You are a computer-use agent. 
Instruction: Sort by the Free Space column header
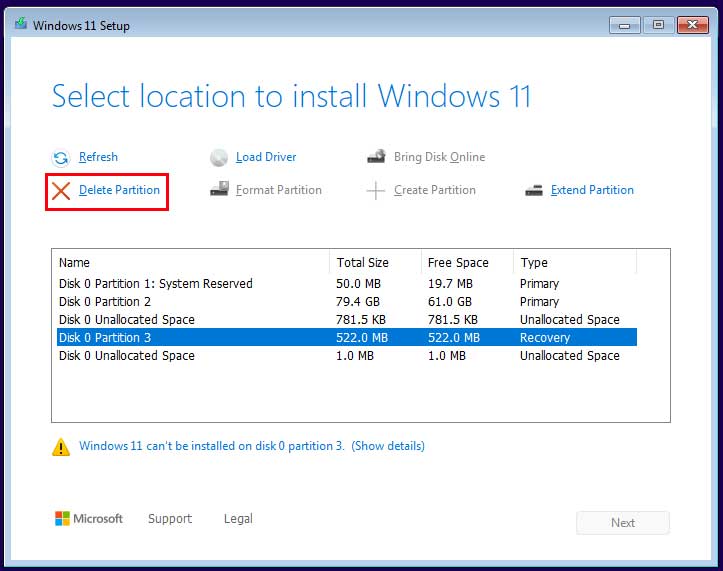click(468, 262)
